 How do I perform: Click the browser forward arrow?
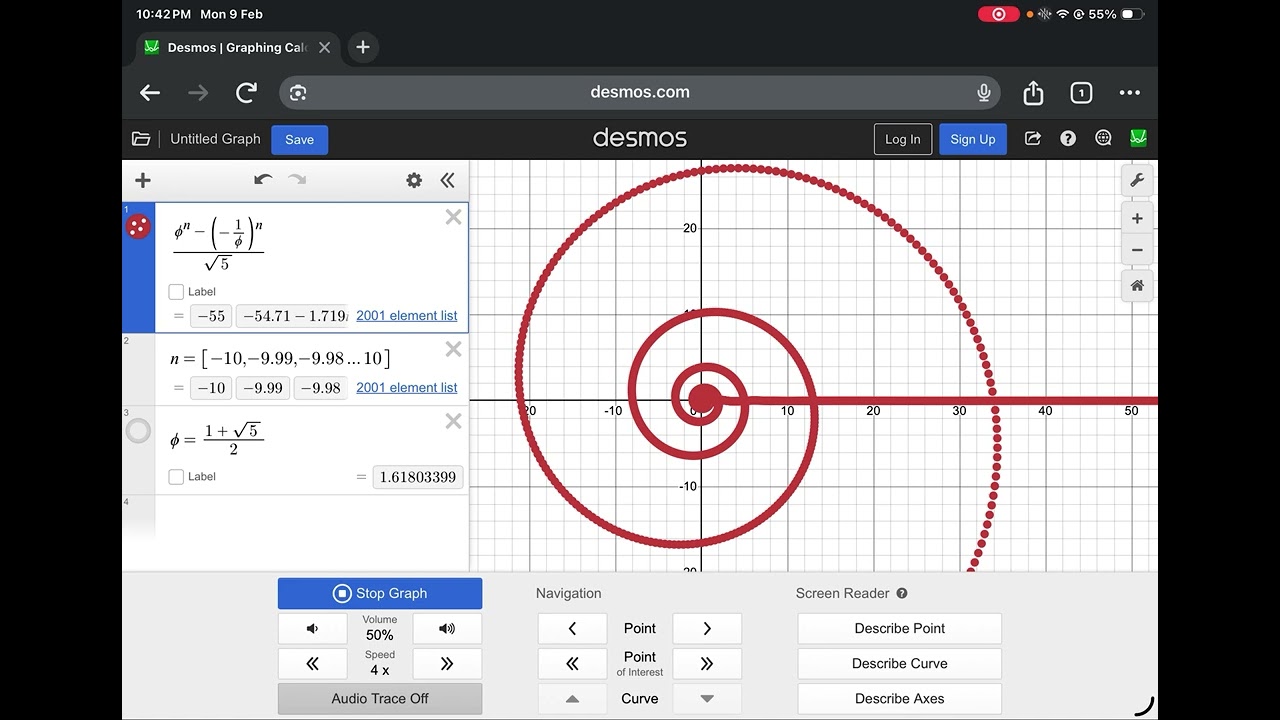pos(198,93)
